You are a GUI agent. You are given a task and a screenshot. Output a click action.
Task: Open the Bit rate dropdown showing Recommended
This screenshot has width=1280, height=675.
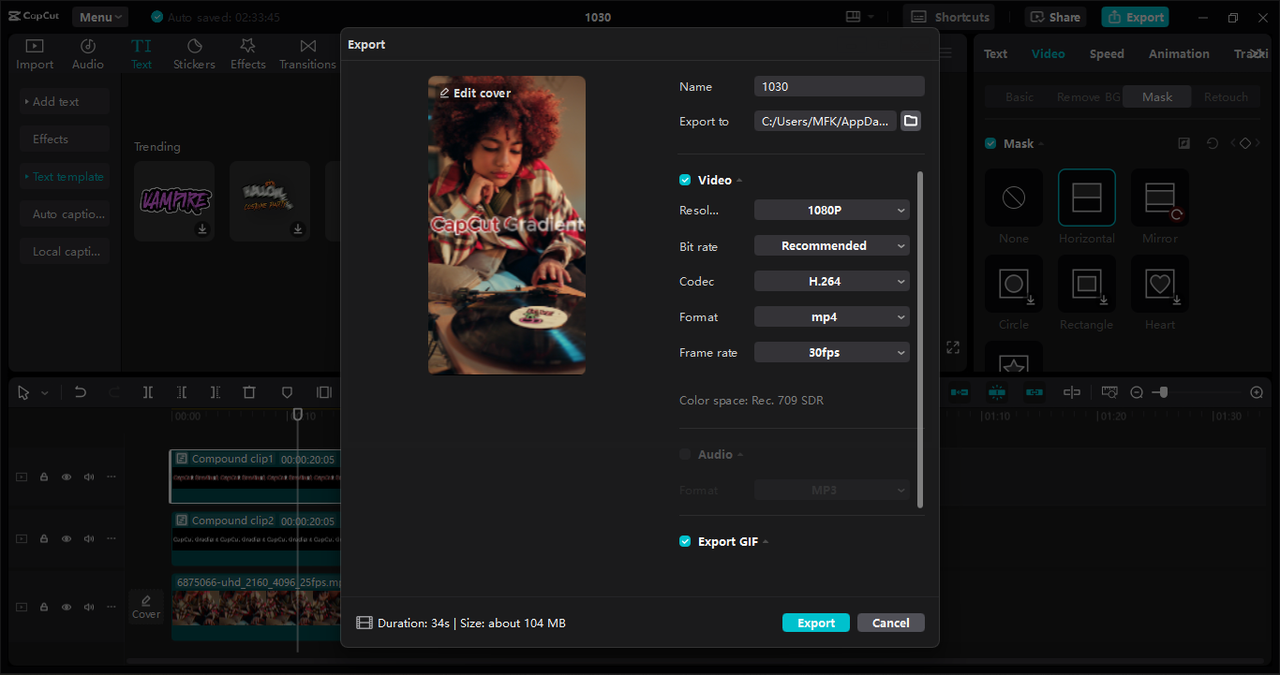pos(832,246)
